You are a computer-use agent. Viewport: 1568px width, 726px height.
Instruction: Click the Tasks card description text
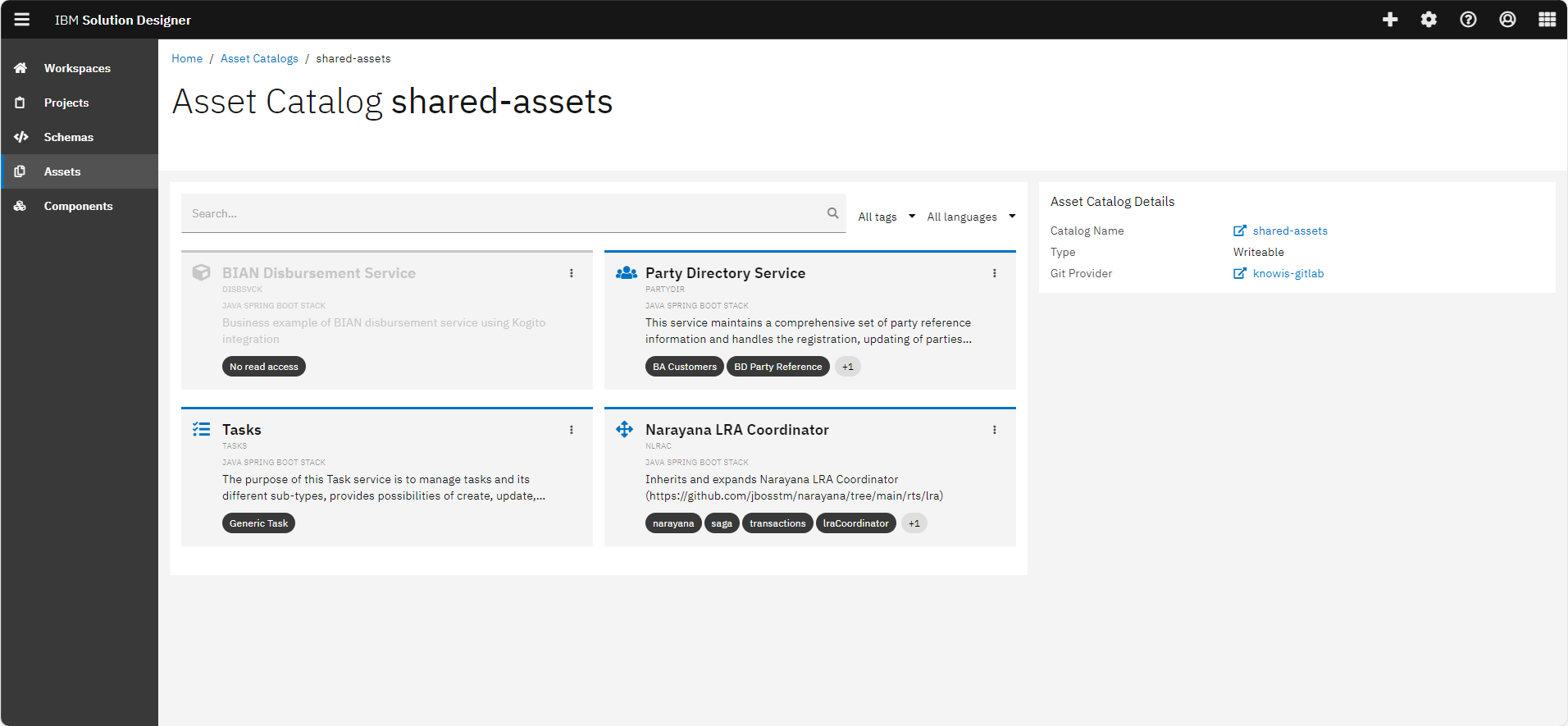pyautogui.click(x=384, y=487)
